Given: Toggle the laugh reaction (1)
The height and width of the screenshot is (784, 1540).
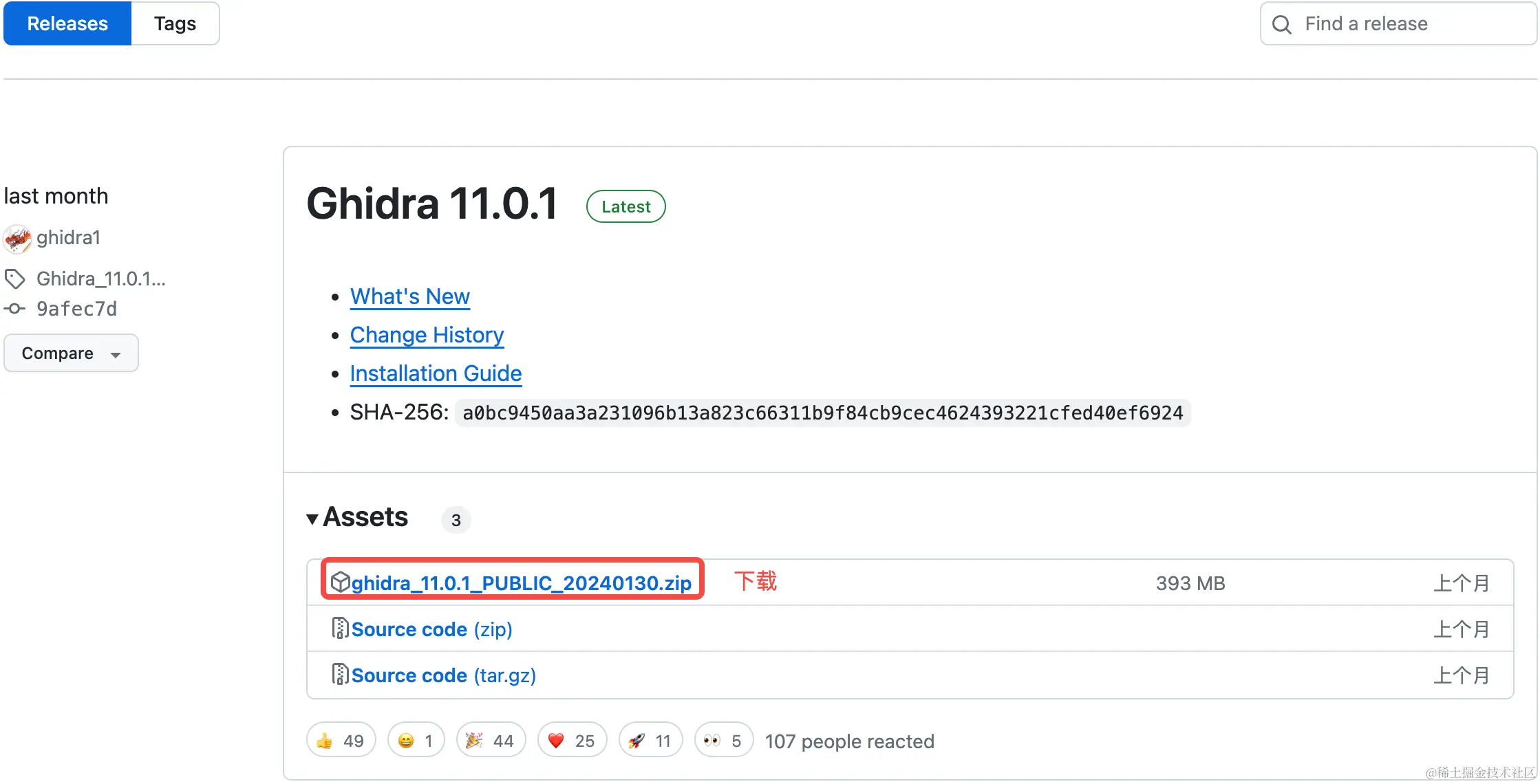Looking at the screenshot, I should click(416, 741).
